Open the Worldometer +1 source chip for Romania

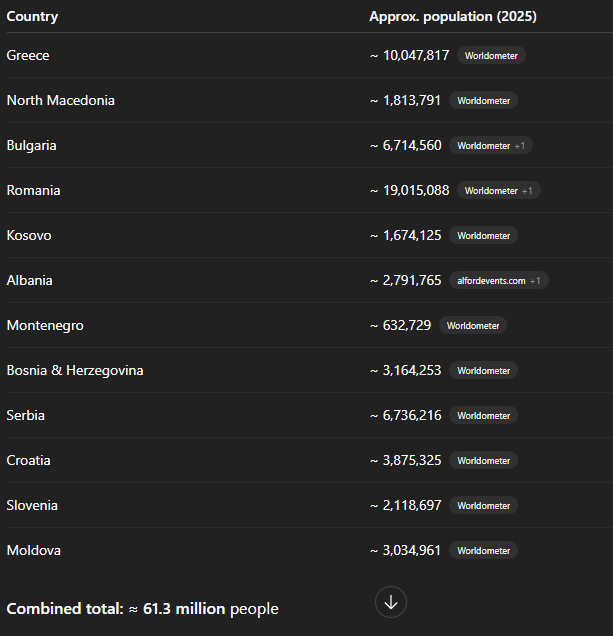pyautogui.click(x=499, y=191)
